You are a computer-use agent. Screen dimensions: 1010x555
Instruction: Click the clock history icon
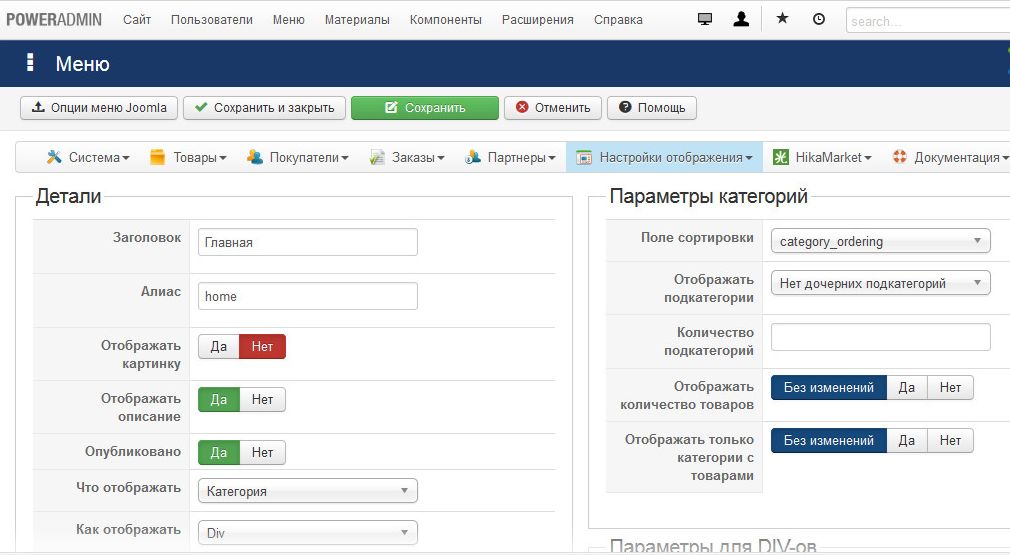coord(819,19)
